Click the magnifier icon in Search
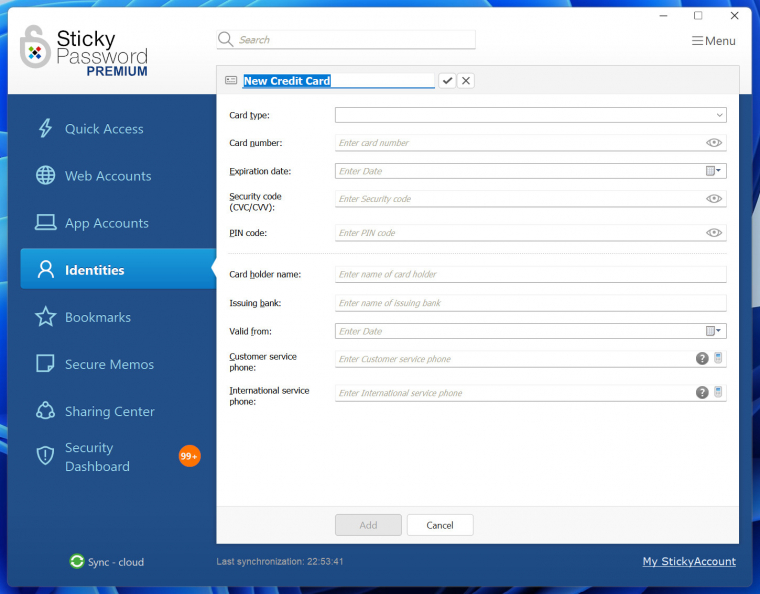 227,40
